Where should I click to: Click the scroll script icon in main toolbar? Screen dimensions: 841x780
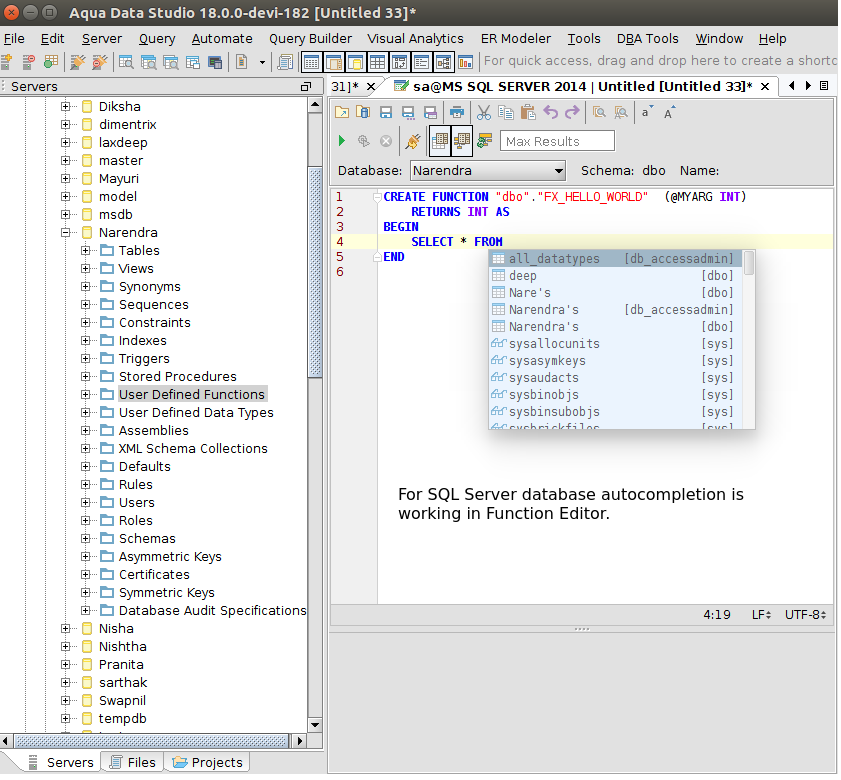(285, 62)
